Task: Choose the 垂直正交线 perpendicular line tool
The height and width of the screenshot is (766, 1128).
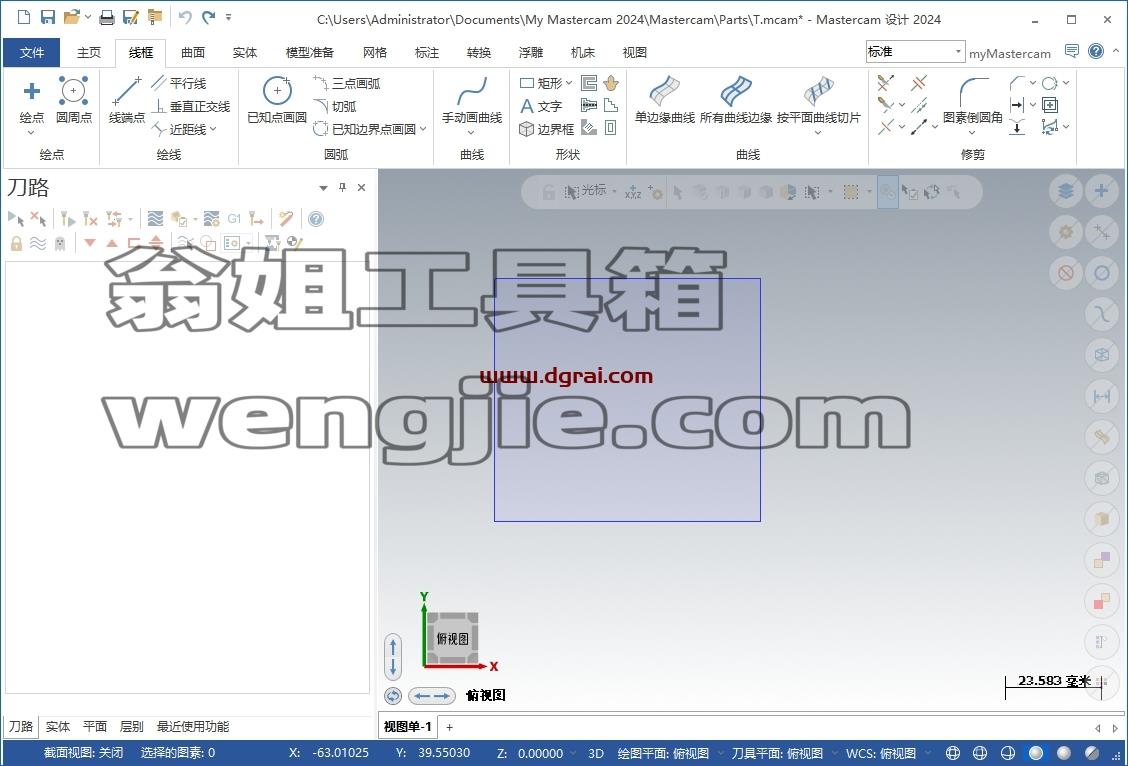Action: [191, 106]
